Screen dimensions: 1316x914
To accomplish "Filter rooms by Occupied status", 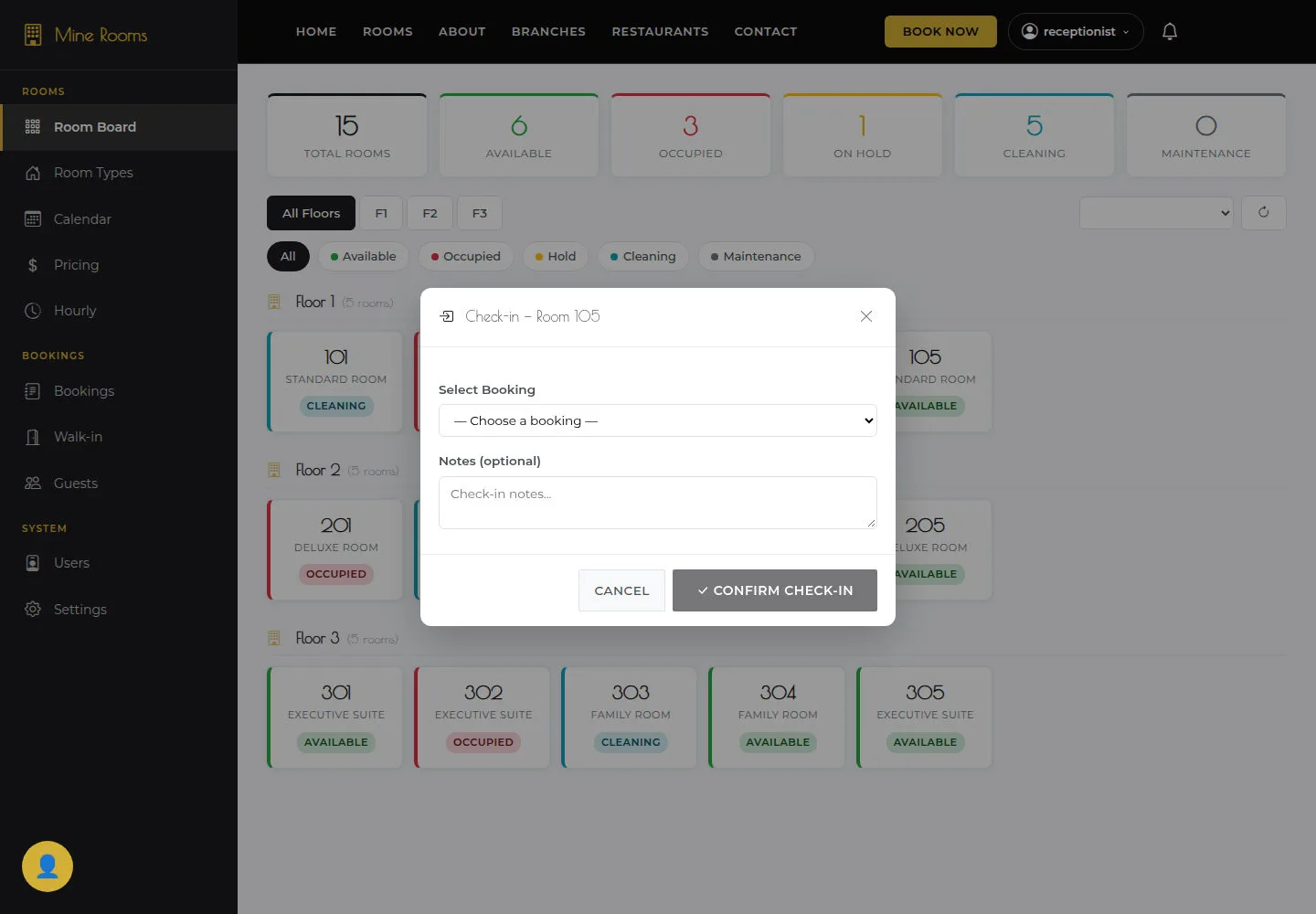I will [466, 257].
